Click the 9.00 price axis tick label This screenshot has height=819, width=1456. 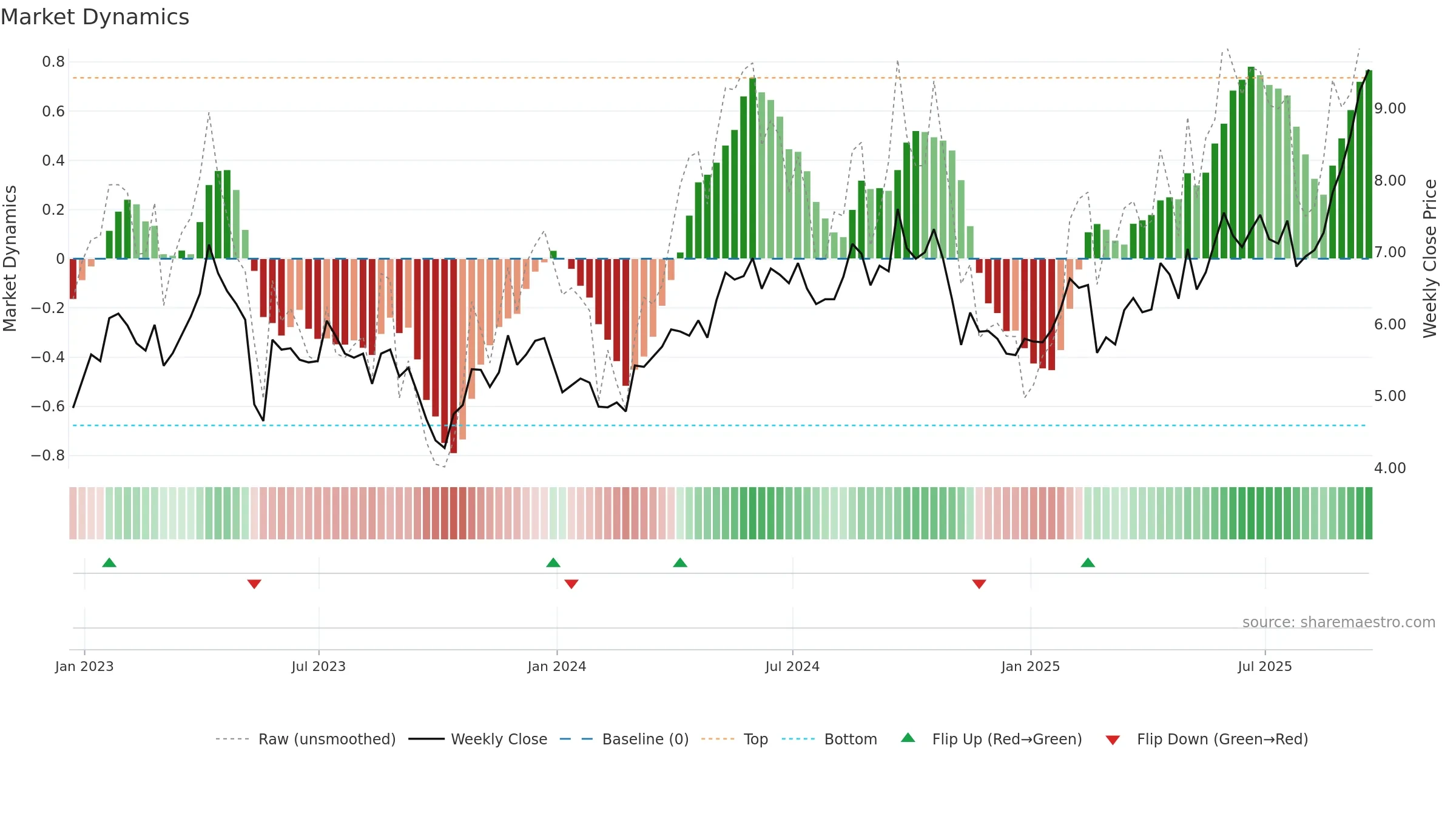click(1390, 109)
